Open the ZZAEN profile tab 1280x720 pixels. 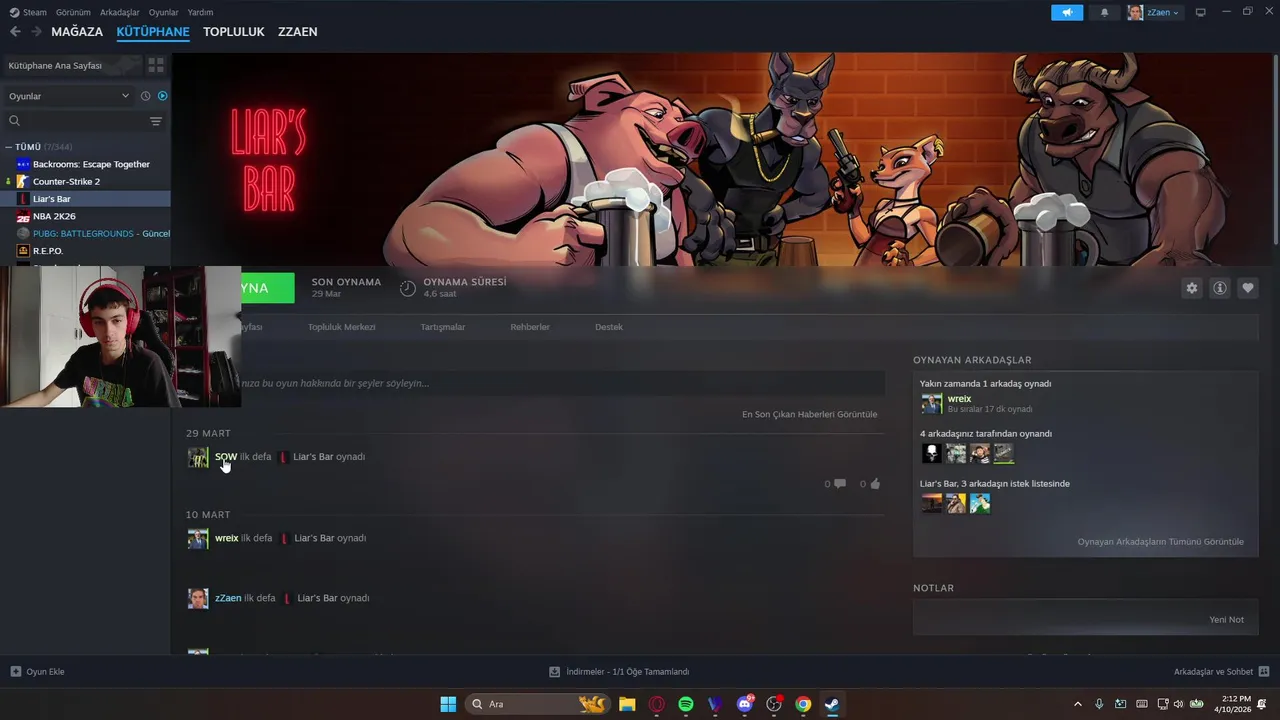(298, 32)
